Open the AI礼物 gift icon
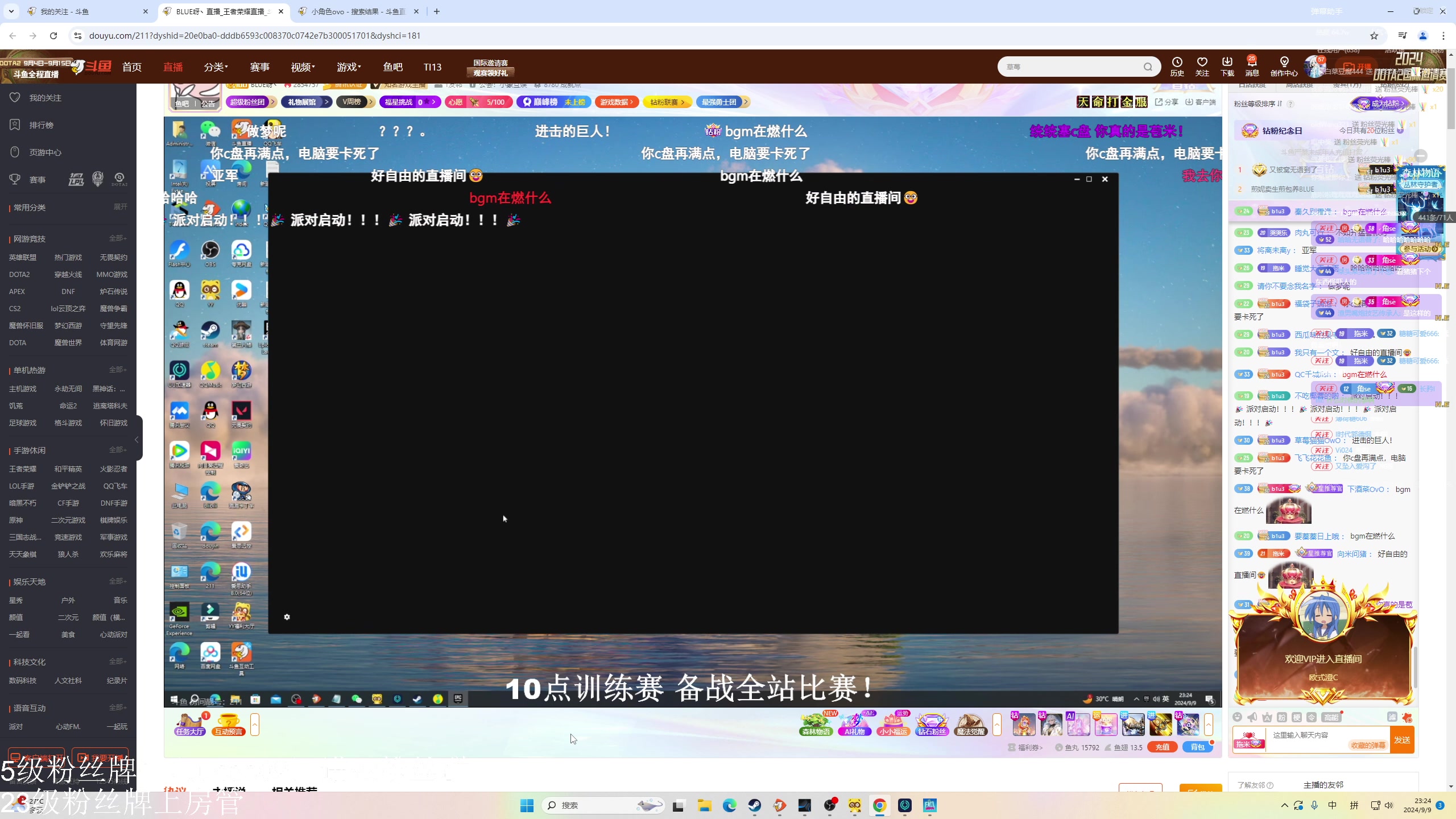Image resolution: width=1456 pixels, height=819 pixels. click(x=854, y=724)
